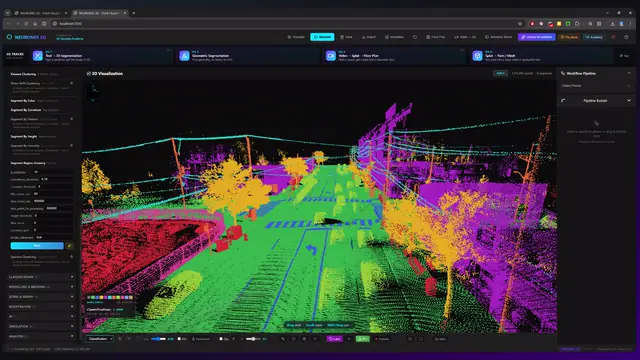Screen dimensions: 640x360
Task: Run Segment Region Growing with Run button
Action: point(37,246)
